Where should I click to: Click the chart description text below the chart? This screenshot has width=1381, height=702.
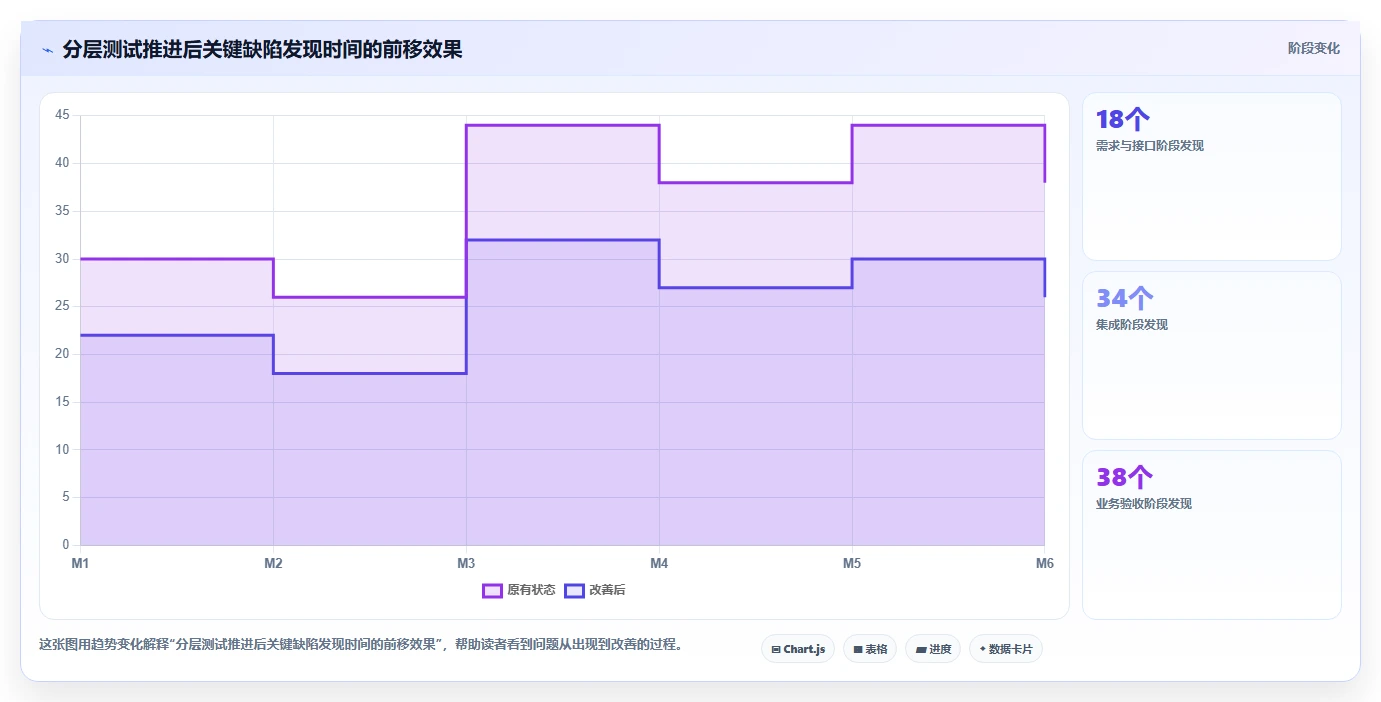(363, 644)
